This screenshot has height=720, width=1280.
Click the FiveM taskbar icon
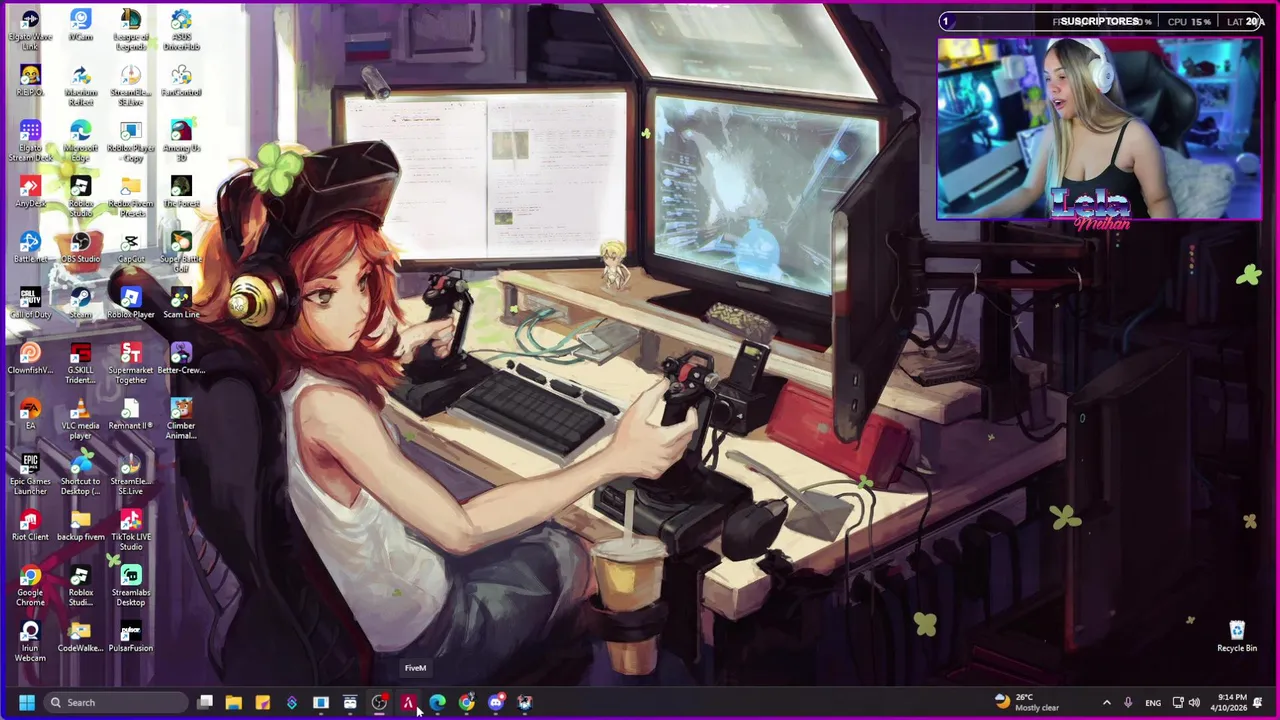[x=408, y=702]
